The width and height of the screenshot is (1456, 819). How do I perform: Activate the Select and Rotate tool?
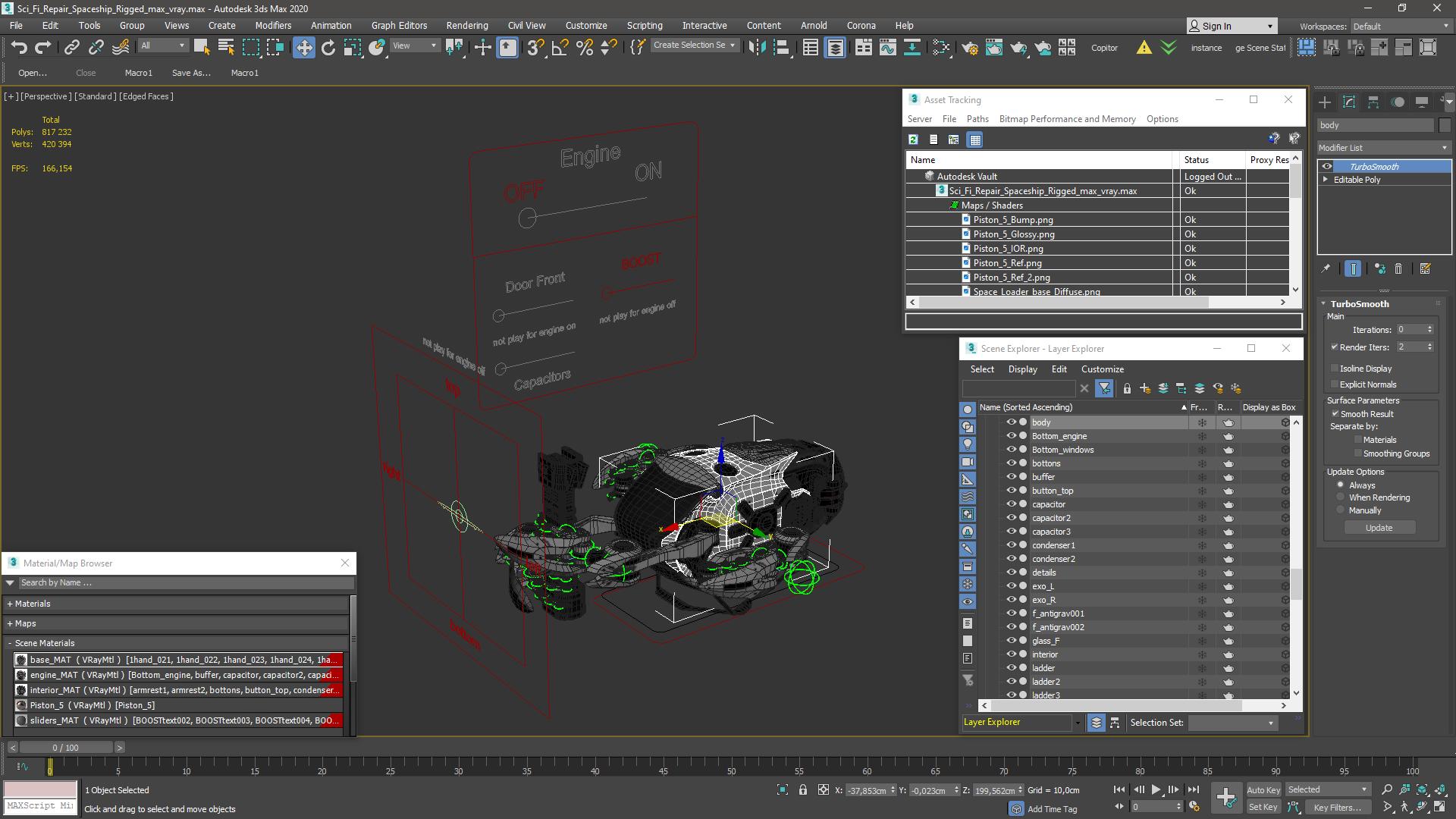click(x=328, y=47)
